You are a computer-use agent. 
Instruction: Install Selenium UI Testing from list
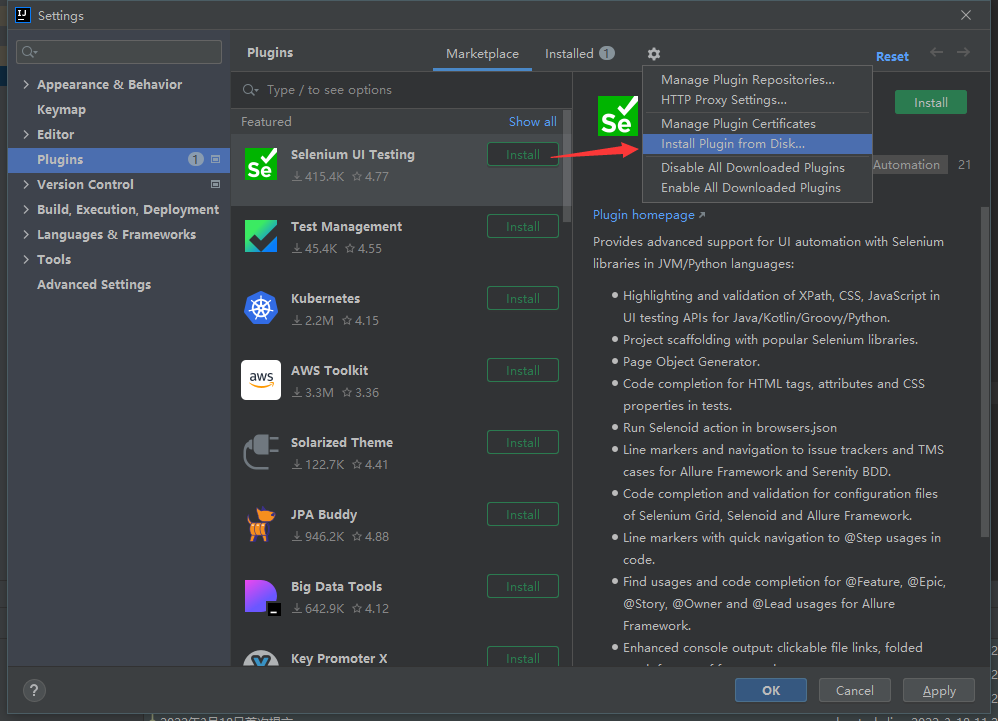coord(523,155)
